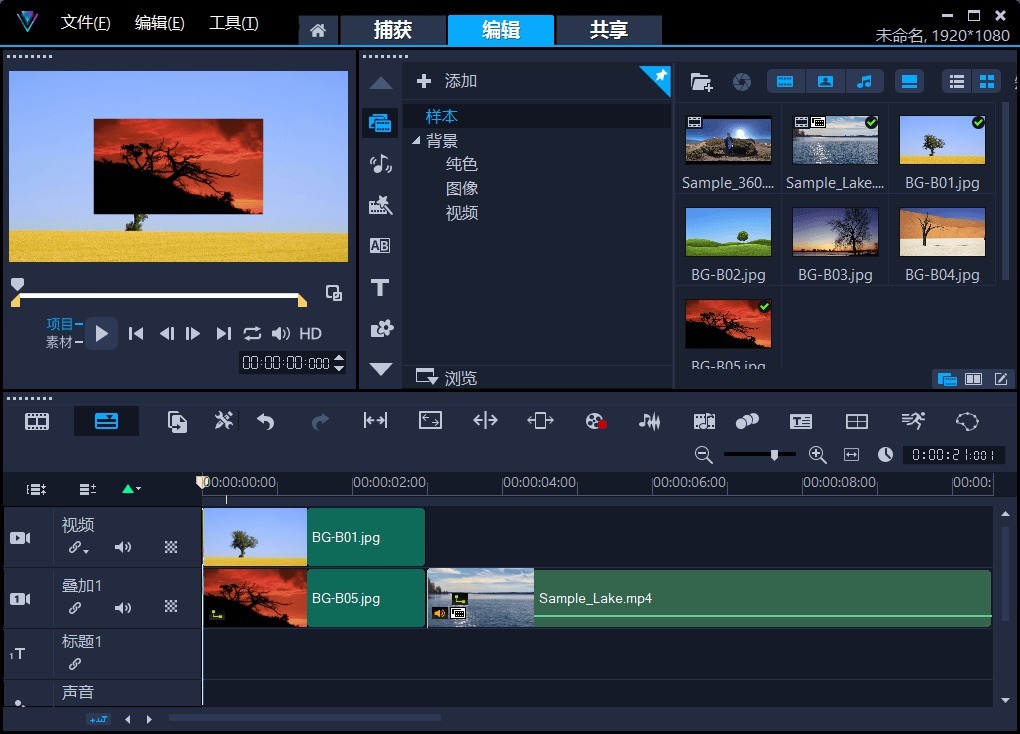Mute the Video track audio
Viewport: 1020px width, 734px height.
123,548
